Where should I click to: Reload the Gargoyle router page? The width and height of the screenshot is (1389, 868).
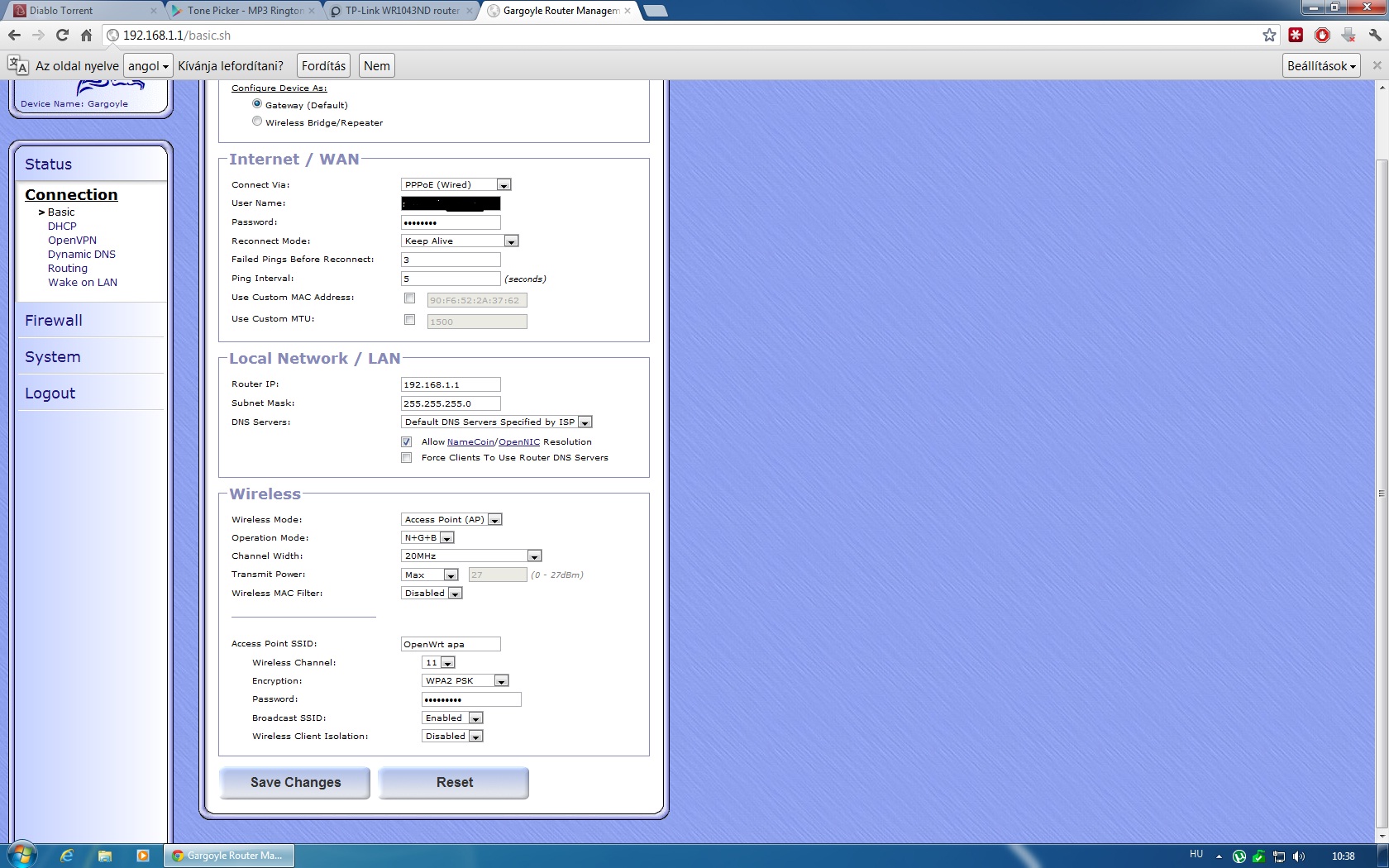(x=62, y=35)
